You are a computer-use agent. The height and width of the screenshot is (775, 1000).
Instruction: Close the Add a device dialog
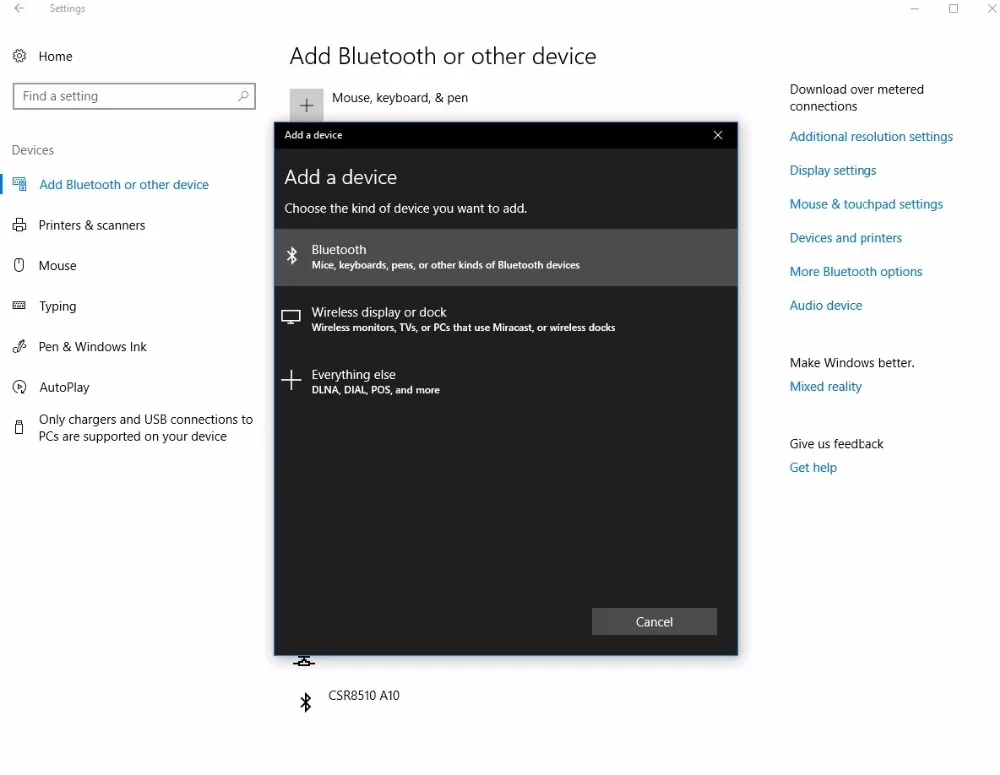point(718,135)
